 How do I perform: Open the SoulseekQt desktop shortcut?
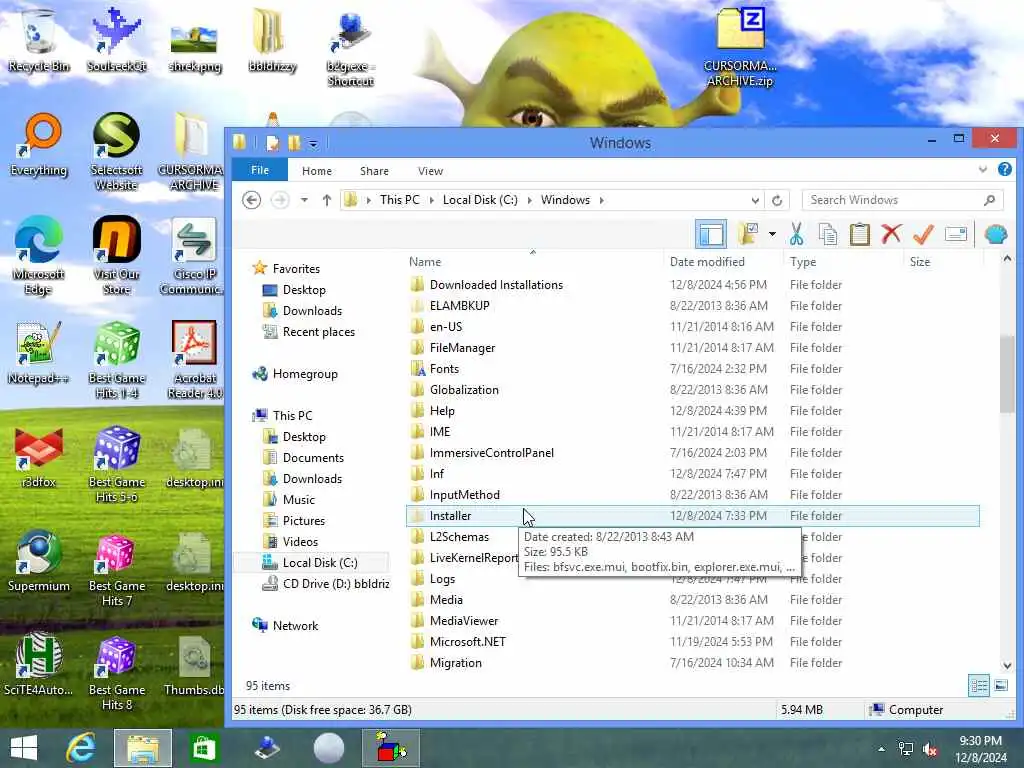(116, 40)
